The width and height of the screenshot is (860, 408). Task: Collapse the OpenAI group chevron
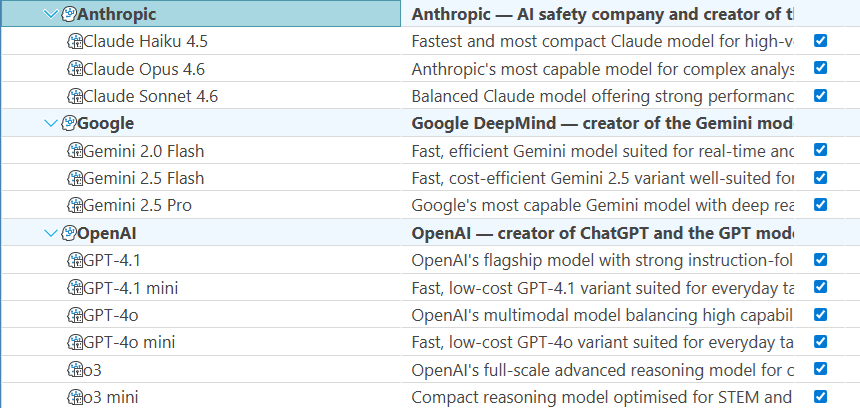pyautogui.click(x=50, y=234)
